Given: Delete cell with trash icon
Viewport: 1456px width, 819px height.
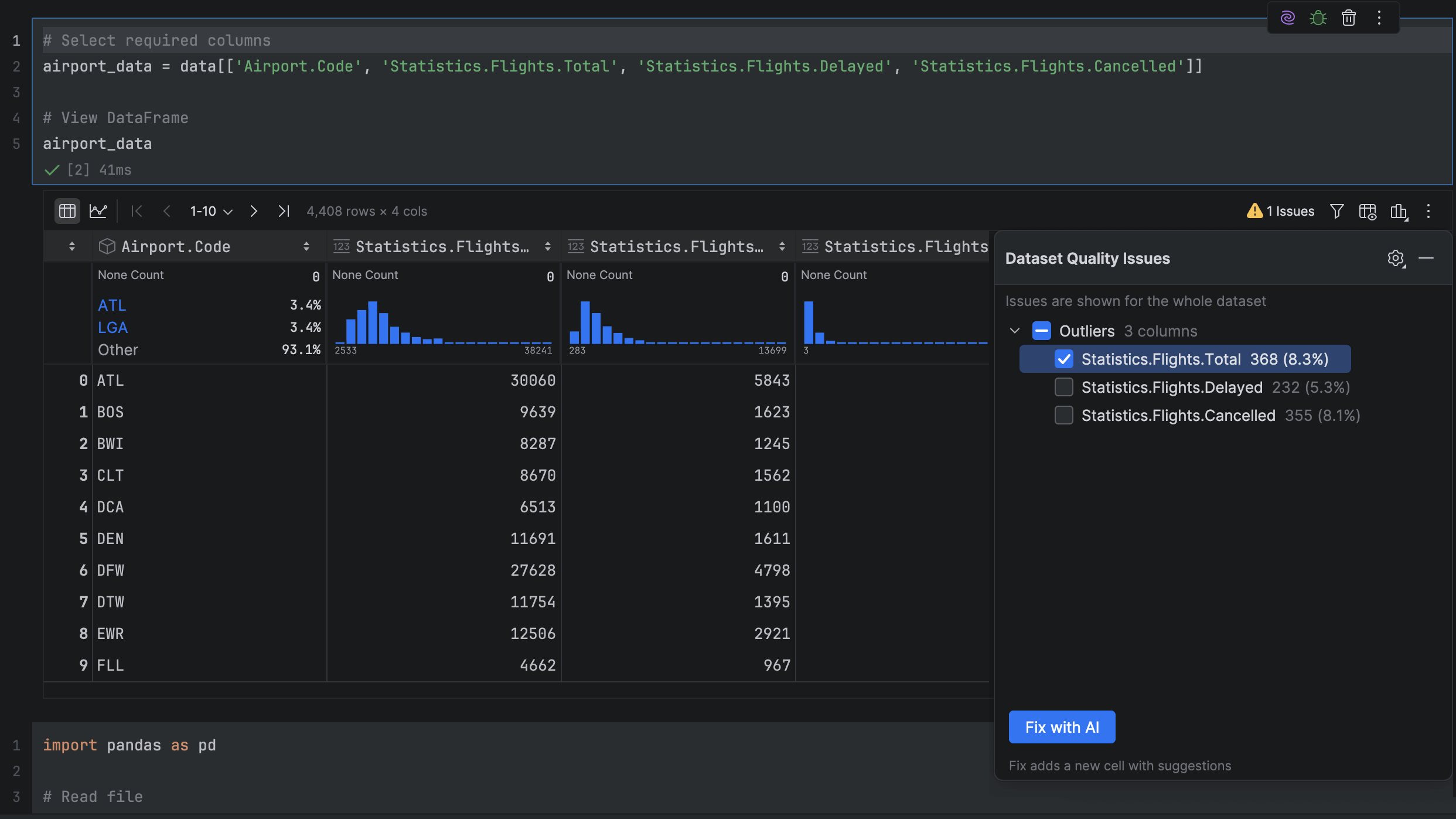Looking at the screenshot, I should 1348,18.
